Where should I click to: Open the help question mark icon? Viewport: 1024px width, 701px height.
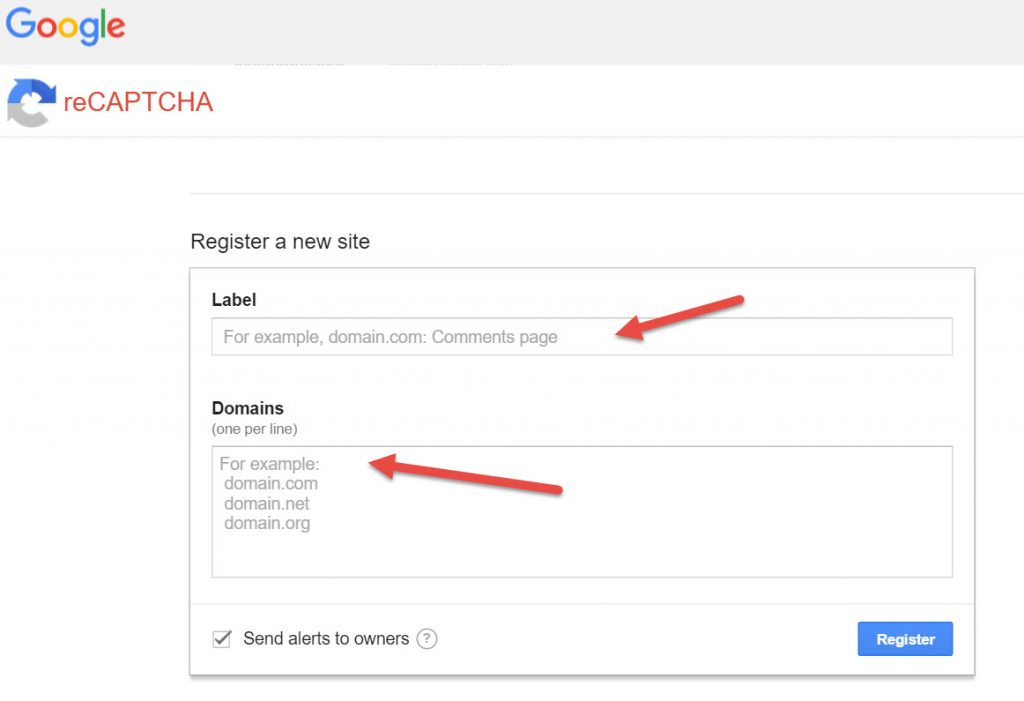point(426,638)
